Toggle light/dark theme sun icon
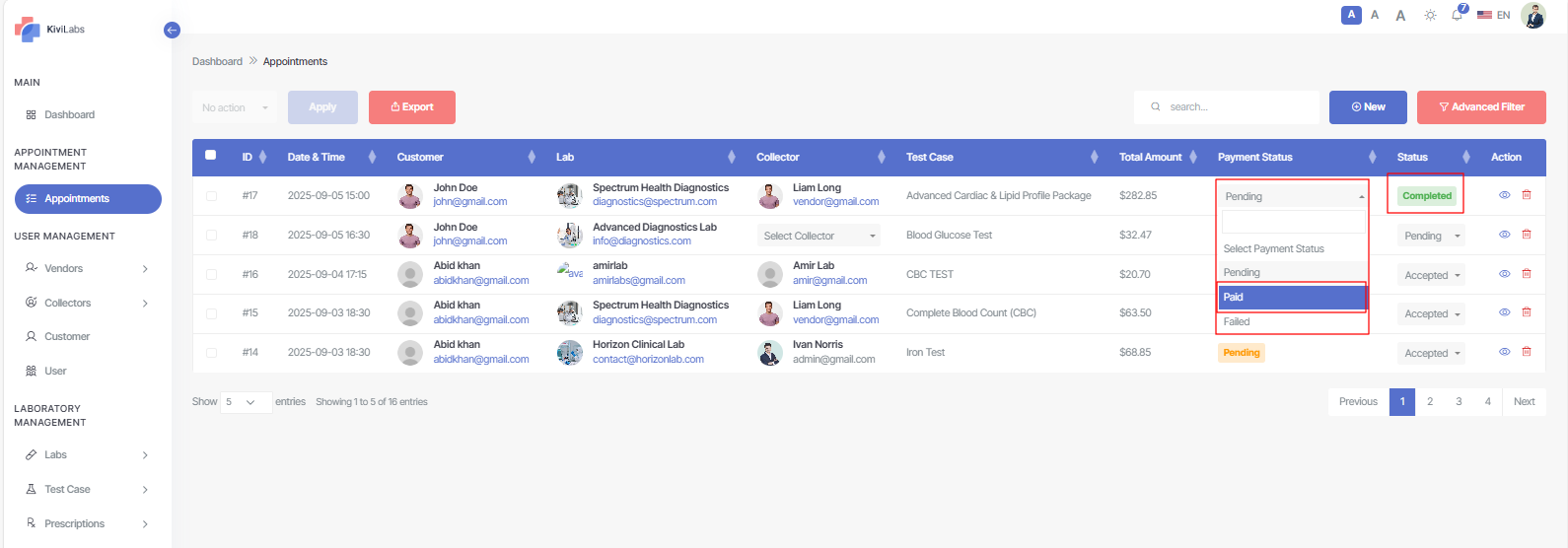The image size is (1568, 548). point(1430,15)
